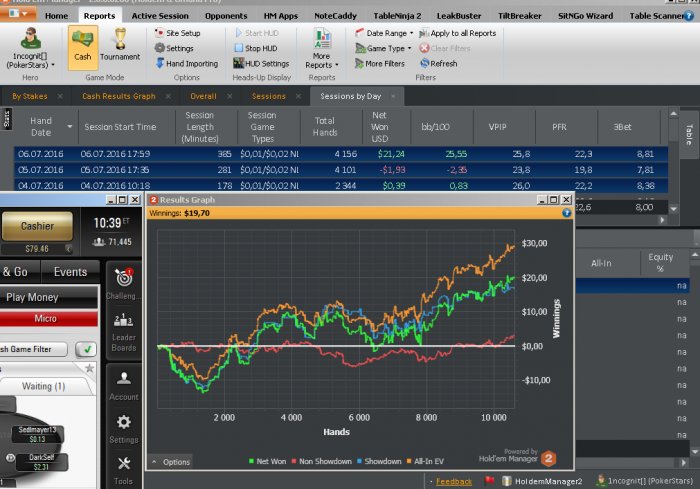Screen dimensions: 700x489
Task: Sort by Hand Date column arrow
Action: [x=70, y=127]
